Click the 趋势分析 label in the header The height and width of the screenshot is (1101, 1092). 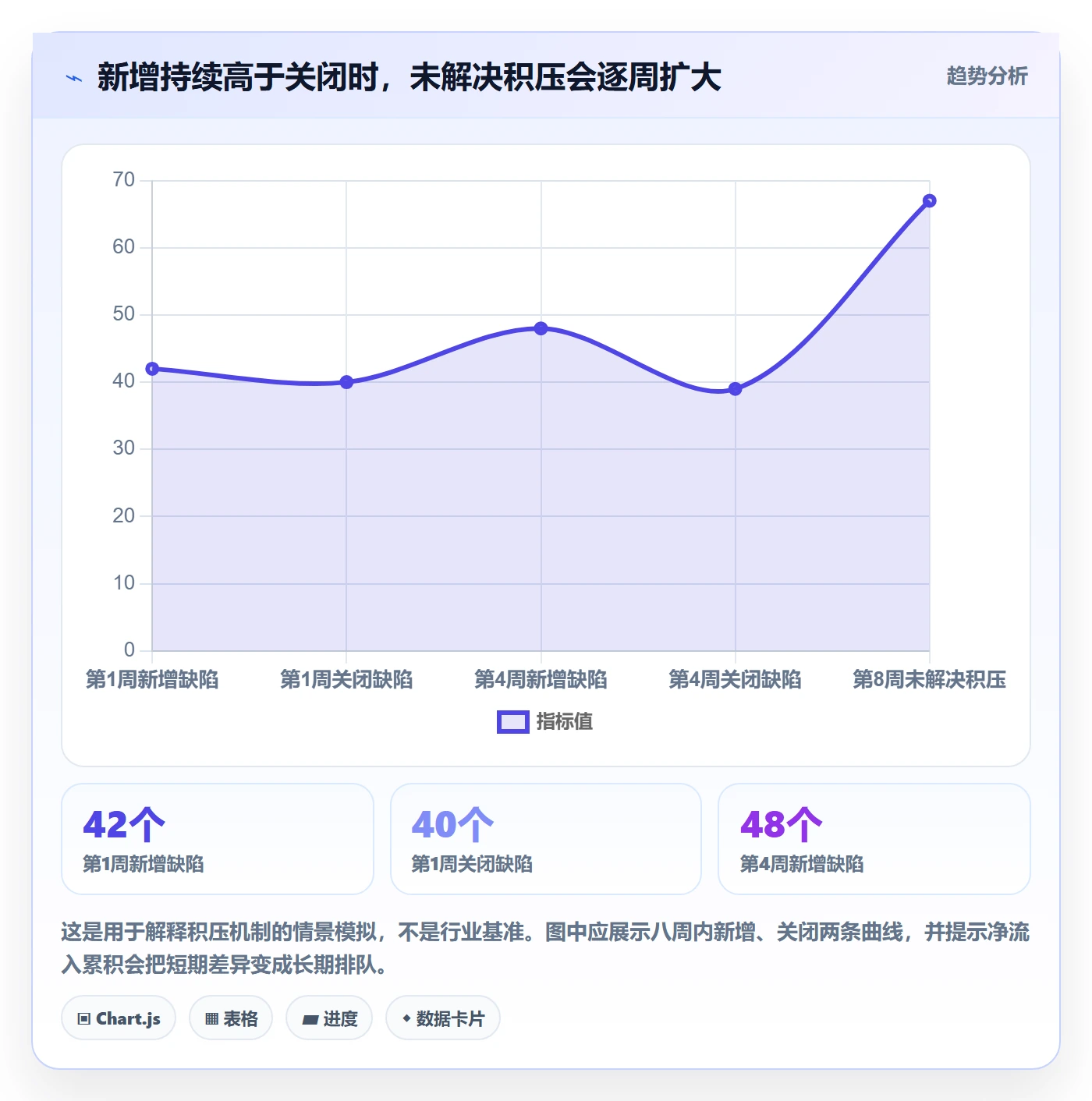tap(987, 76)
